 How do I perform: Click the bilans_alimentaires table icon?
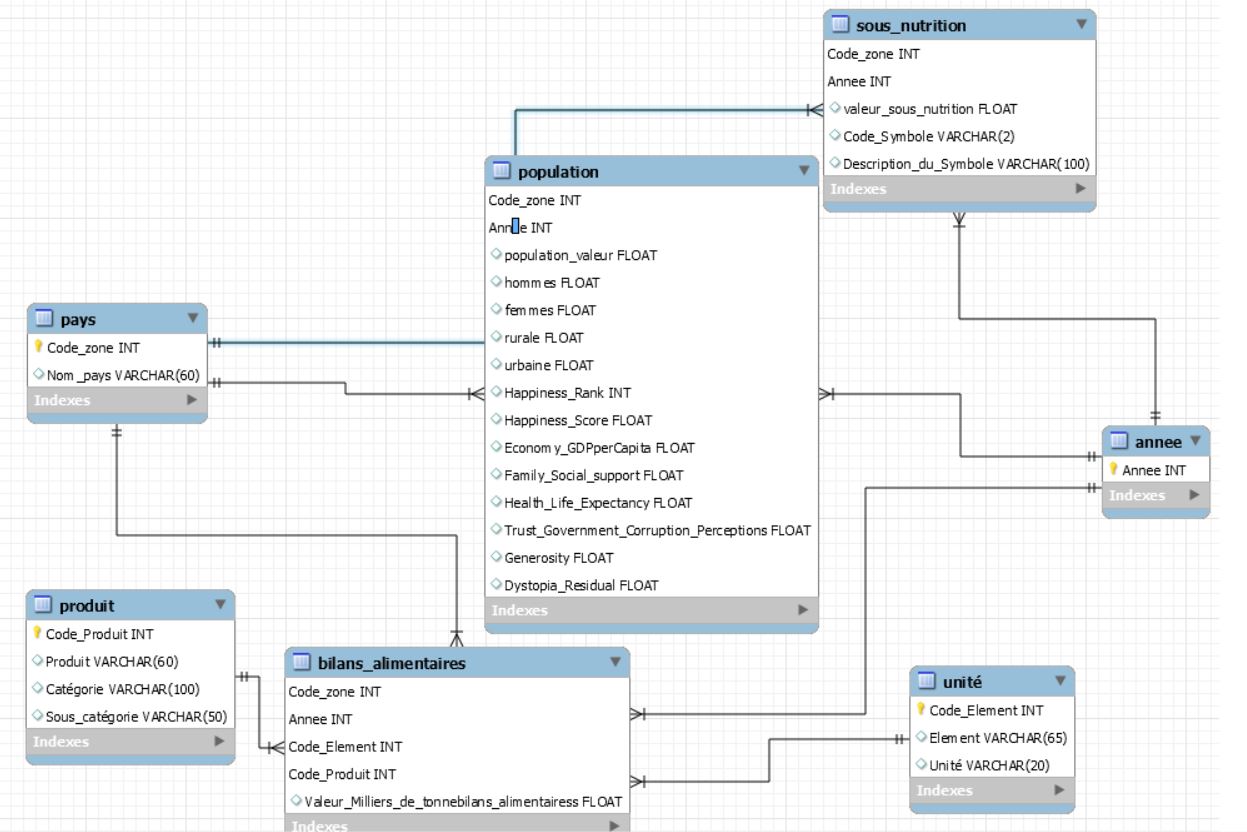pos(302,663)
